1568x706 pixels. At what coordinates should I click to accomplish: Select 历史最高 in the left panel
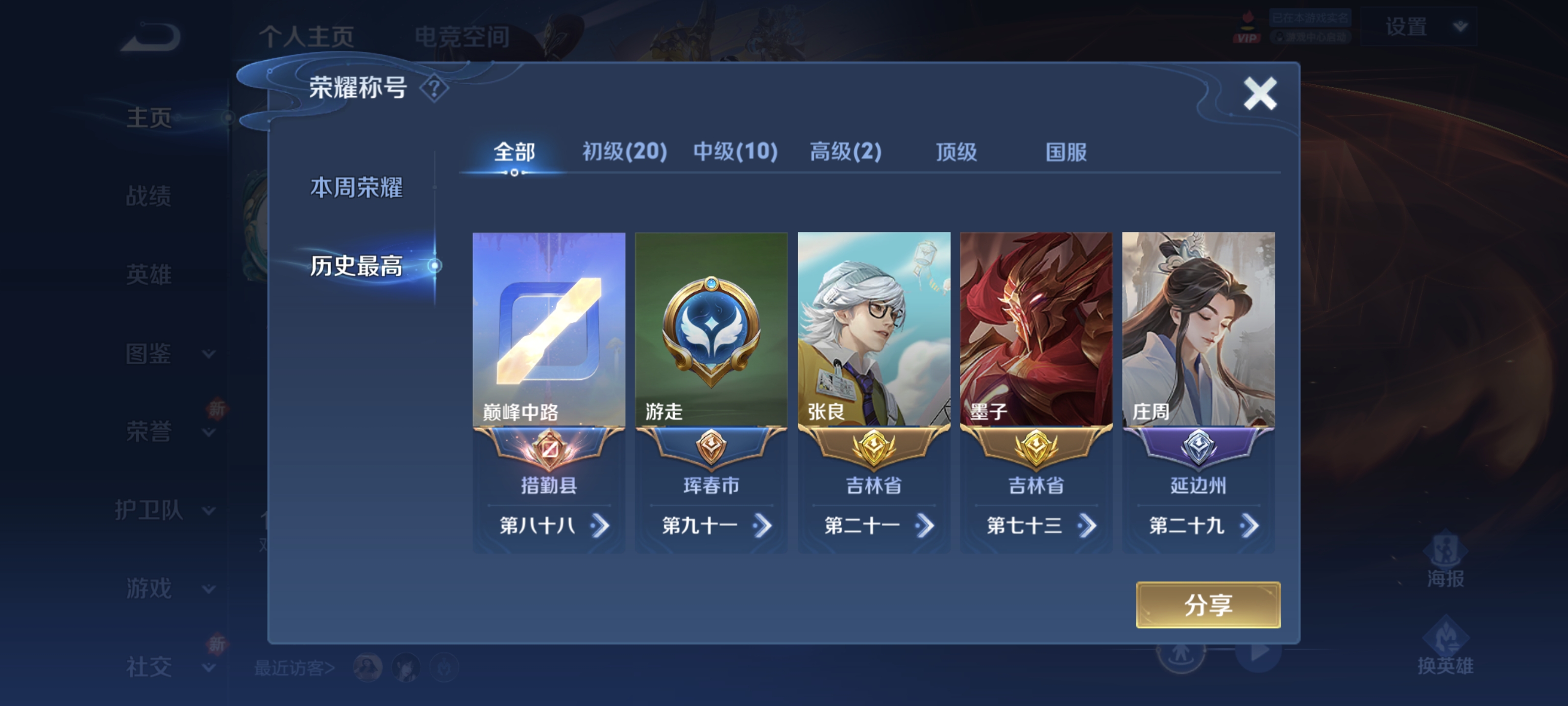(x=357, y=266)
